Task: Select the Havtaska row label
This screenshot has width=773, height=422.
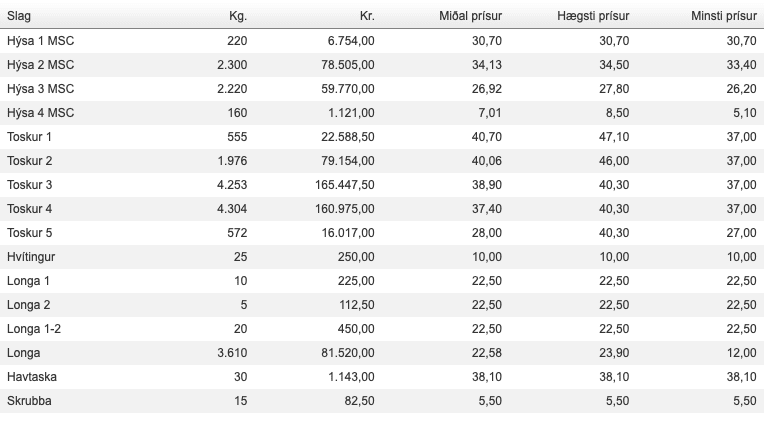Action: click(31, 376)
